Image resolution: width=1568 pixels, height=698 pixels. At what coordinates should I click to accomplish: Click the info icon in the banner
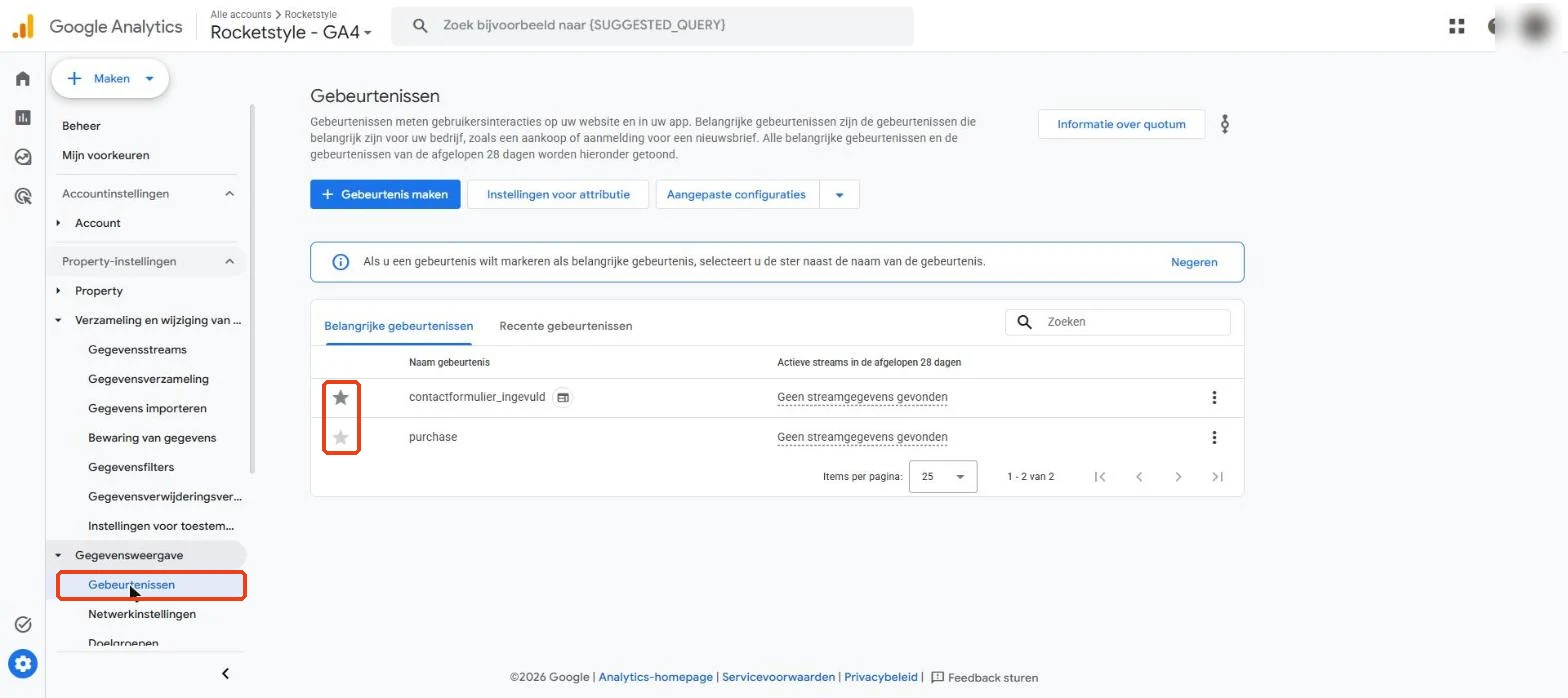340,262
